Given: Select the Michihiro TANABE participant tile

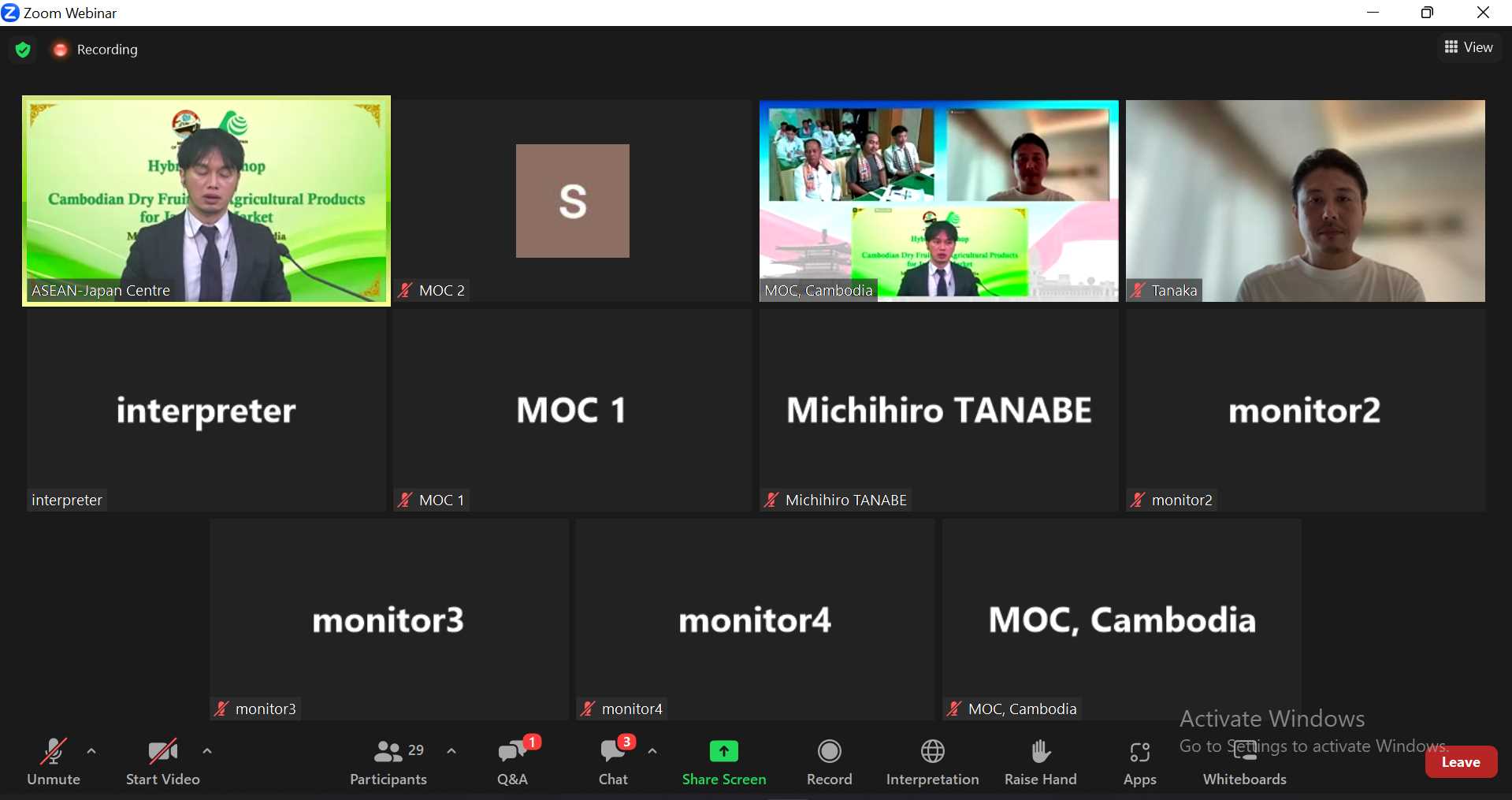Looking at the screenshot, I should (x=939, y=411).
